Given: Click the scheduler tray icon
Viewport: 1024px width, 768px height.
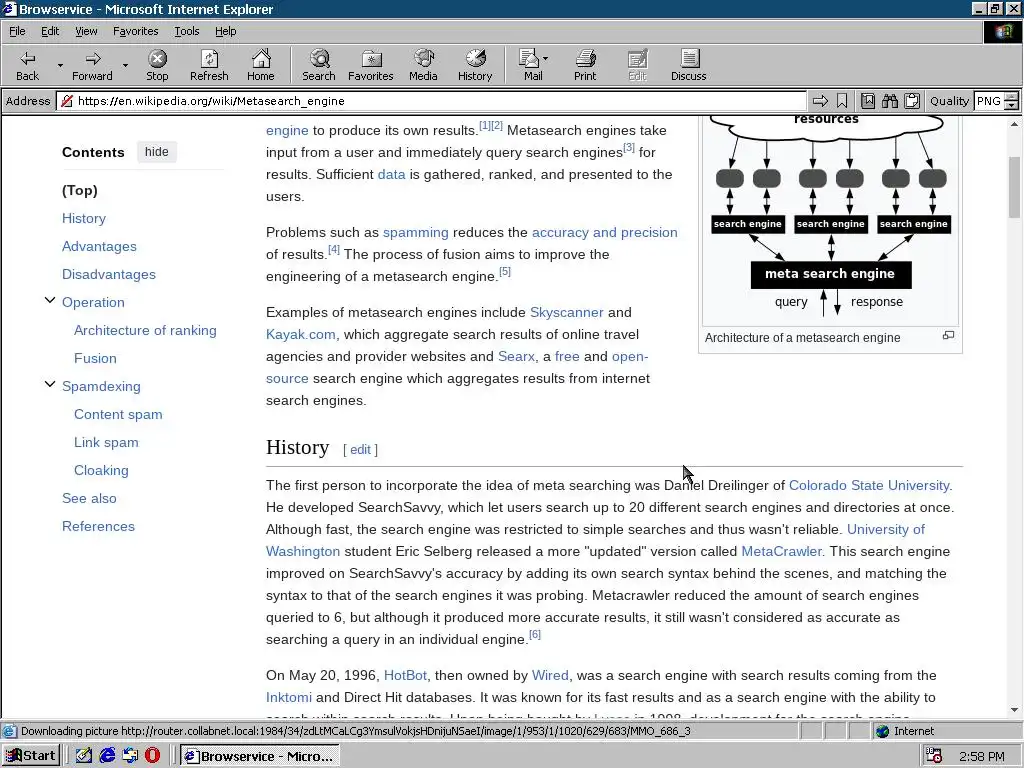Looking at the screenshot, I should [935, 756].
